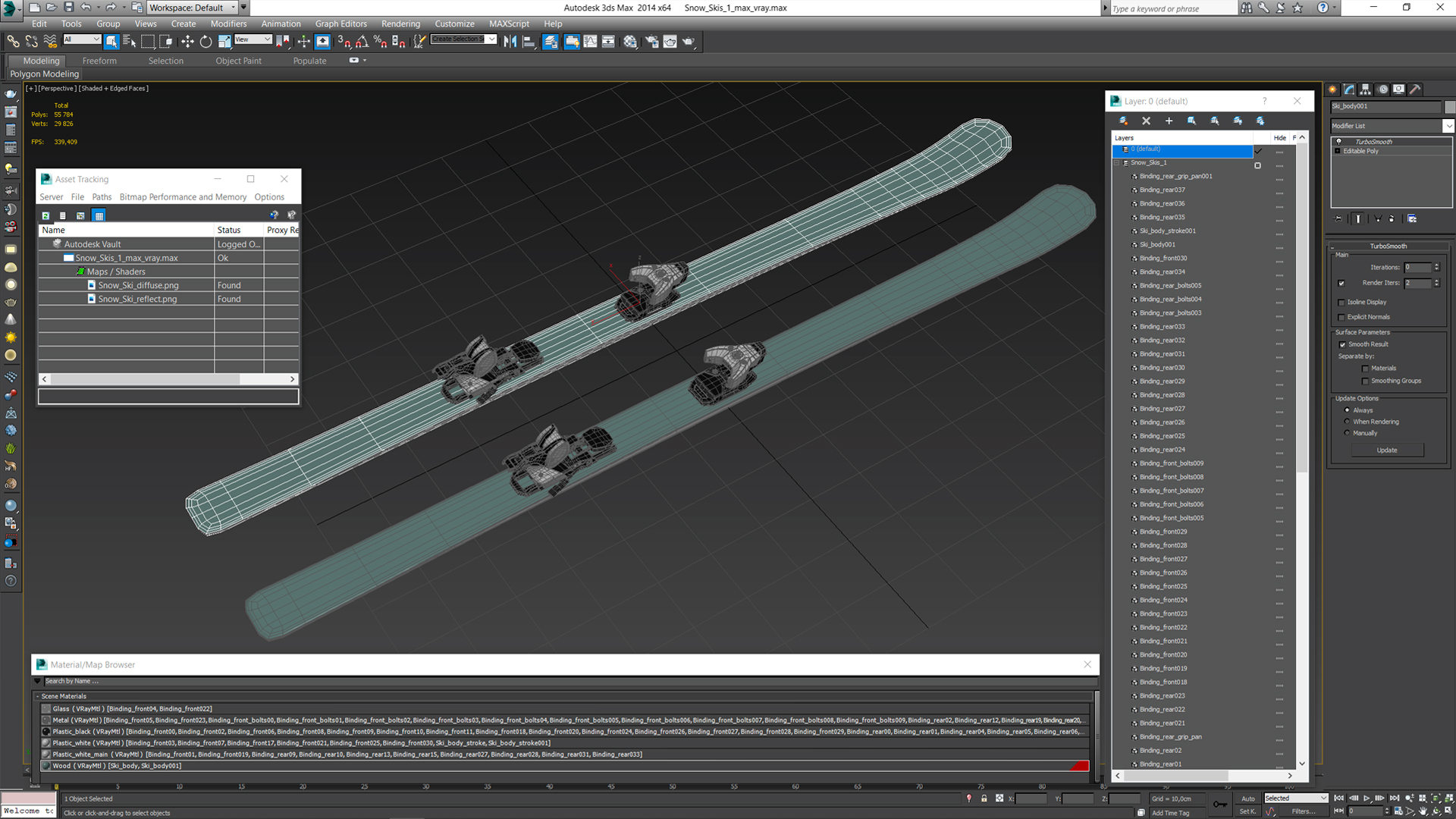Open the Curve Editor icon
Viewport: 1456px width, 819px height.
590,41
